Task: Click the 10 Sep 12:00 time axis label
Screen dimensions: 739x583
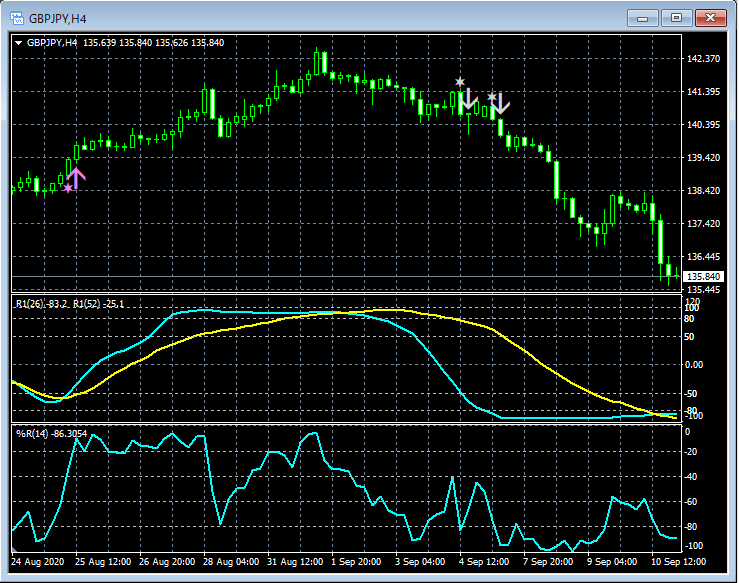Action: coord(679,562)
